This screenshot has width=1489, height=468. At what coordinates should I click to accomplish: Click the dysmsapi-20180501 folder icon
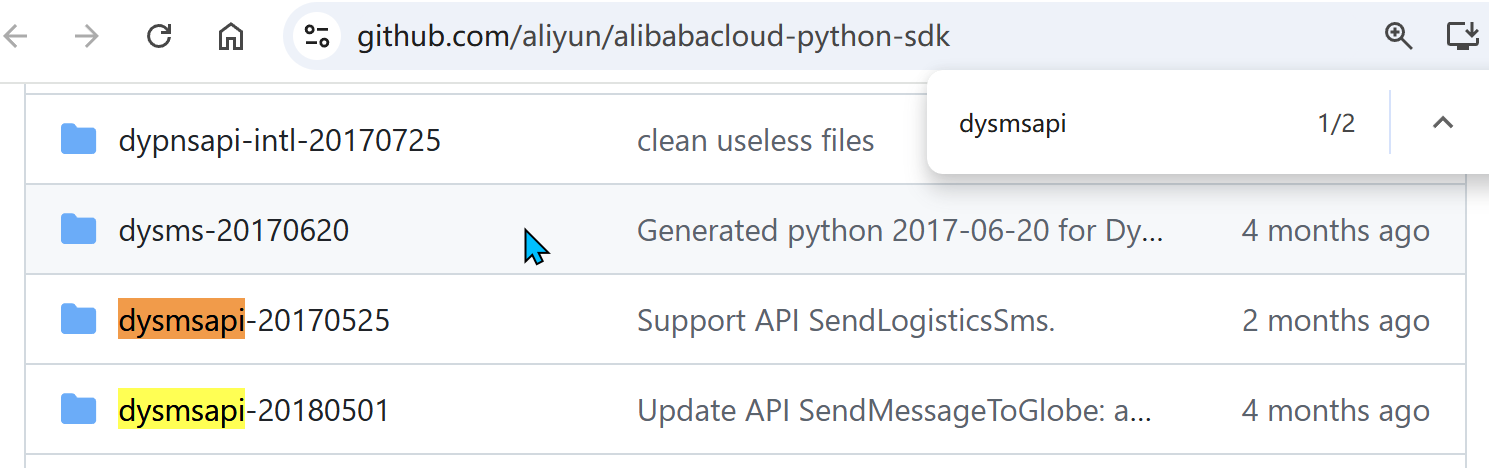78,410
